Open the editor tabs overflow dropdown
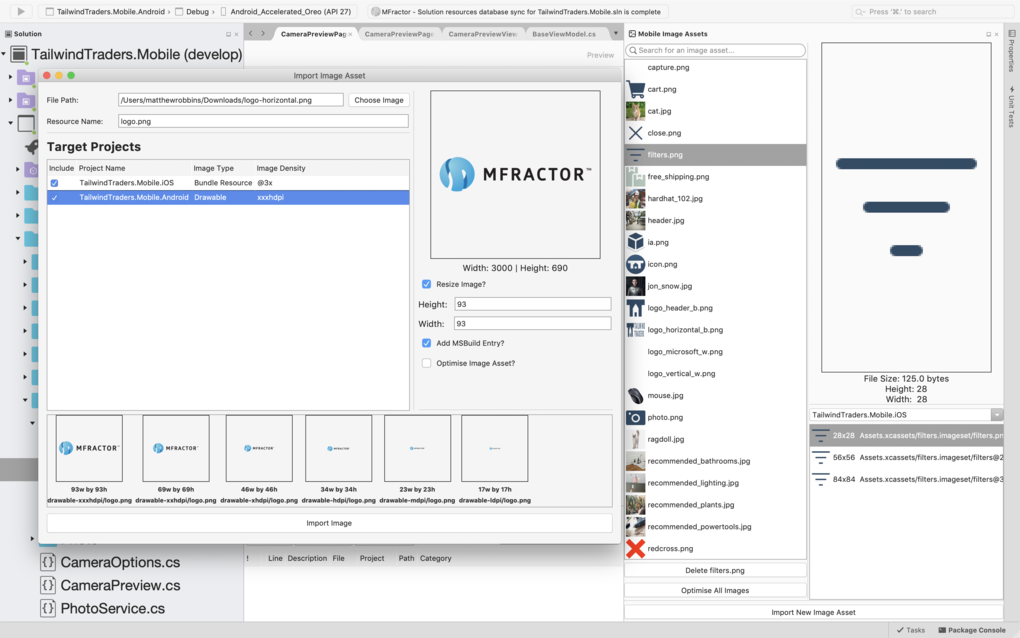 [x=615, y=33]
